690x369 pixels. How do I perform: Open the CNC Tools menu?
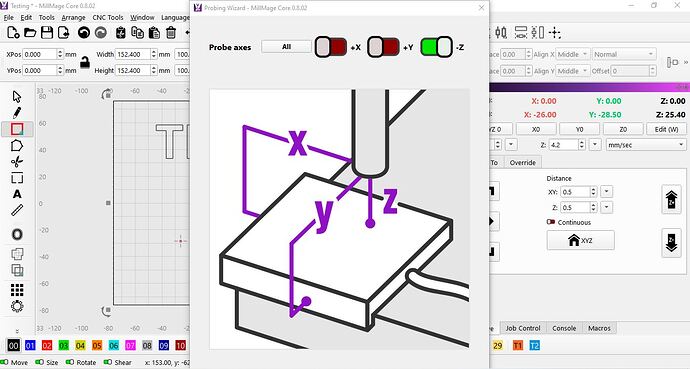click(108, 18)
